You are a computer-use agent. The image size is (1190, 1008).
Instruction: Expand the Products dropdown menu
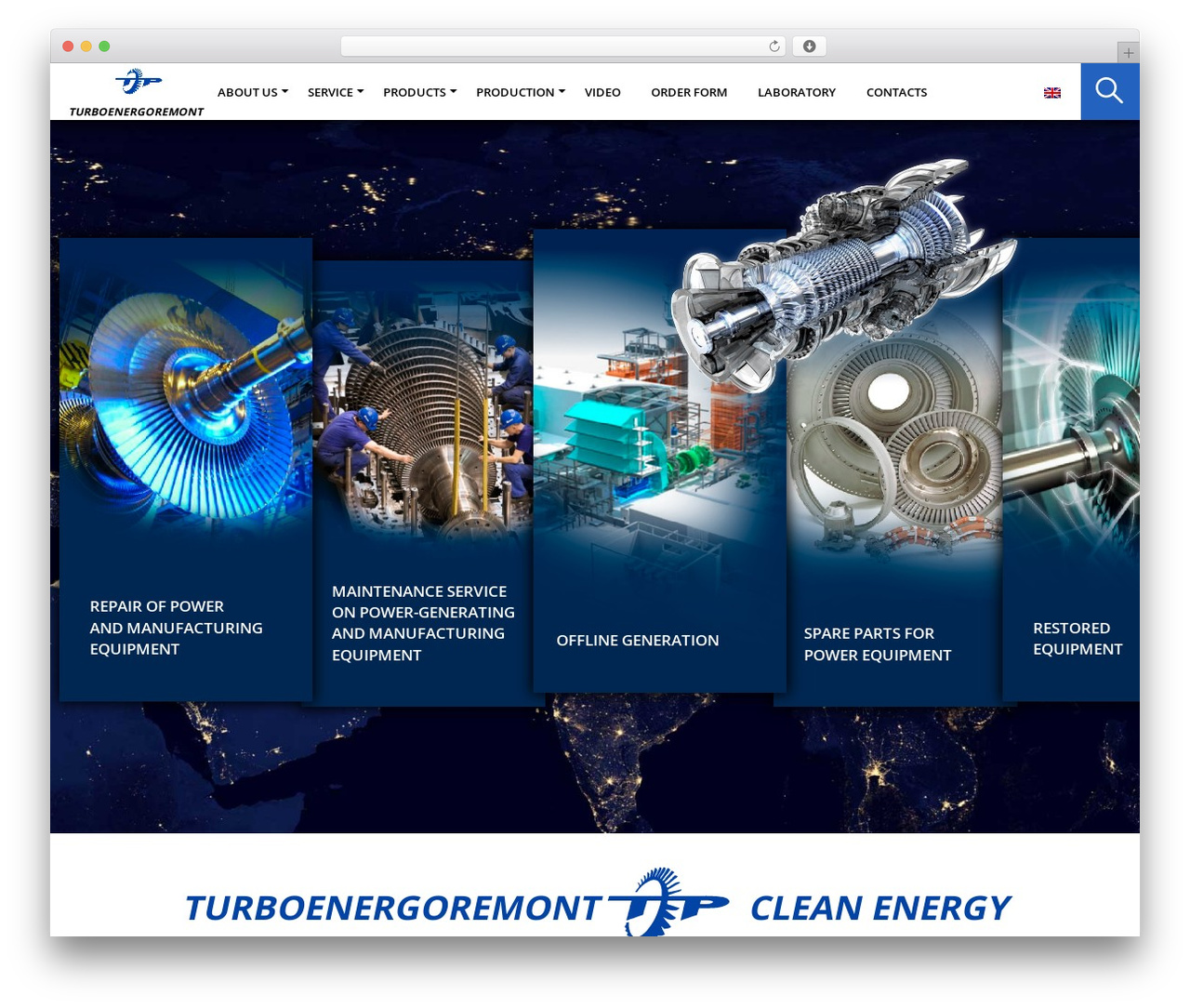point(420,92)
